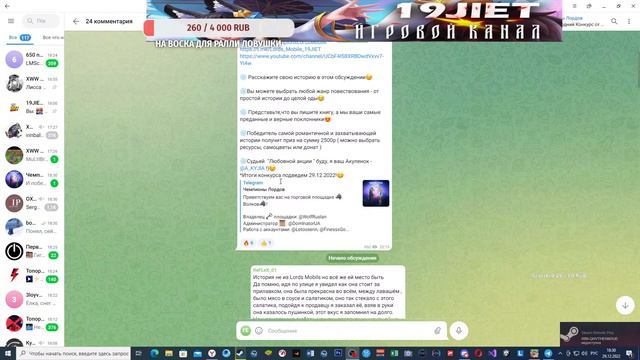Click the chat search field

(41, 21)
